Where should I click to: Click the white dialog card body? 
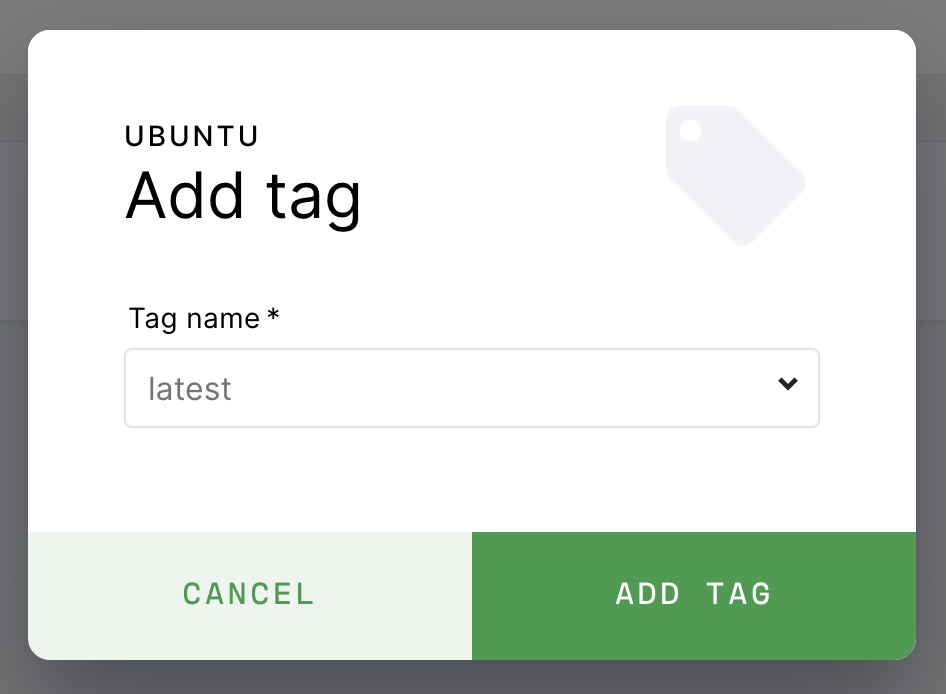click(472, 480)
